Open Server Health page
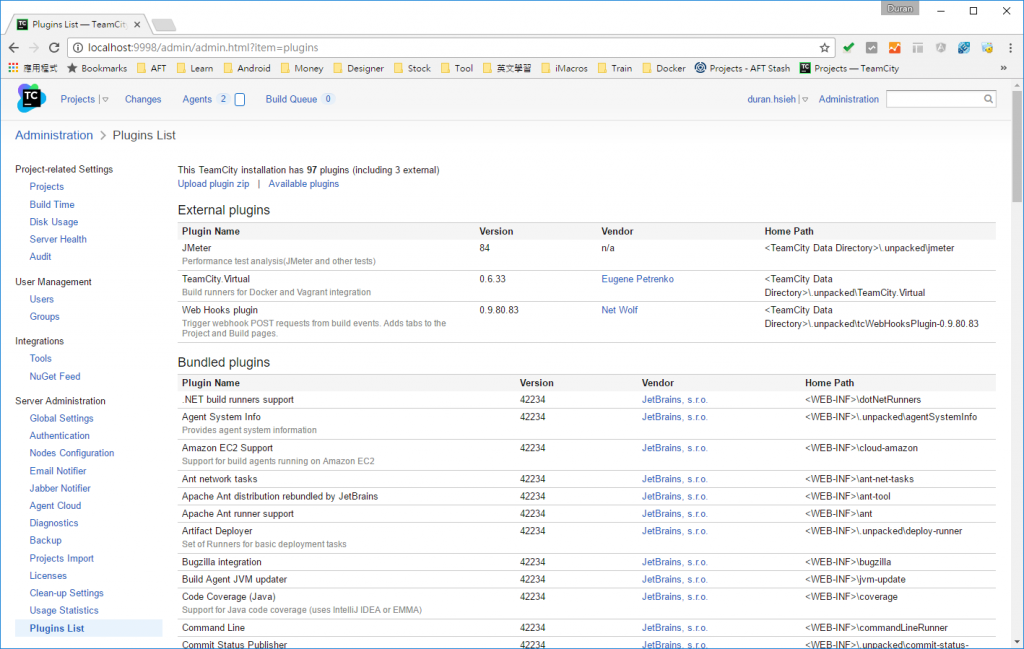 click(x=57, y=239)
